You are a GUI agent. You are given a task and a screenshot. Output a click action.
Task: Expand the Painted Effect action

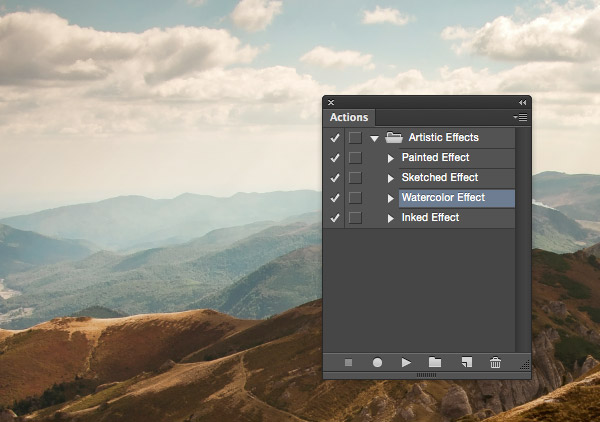click(390, 158)
